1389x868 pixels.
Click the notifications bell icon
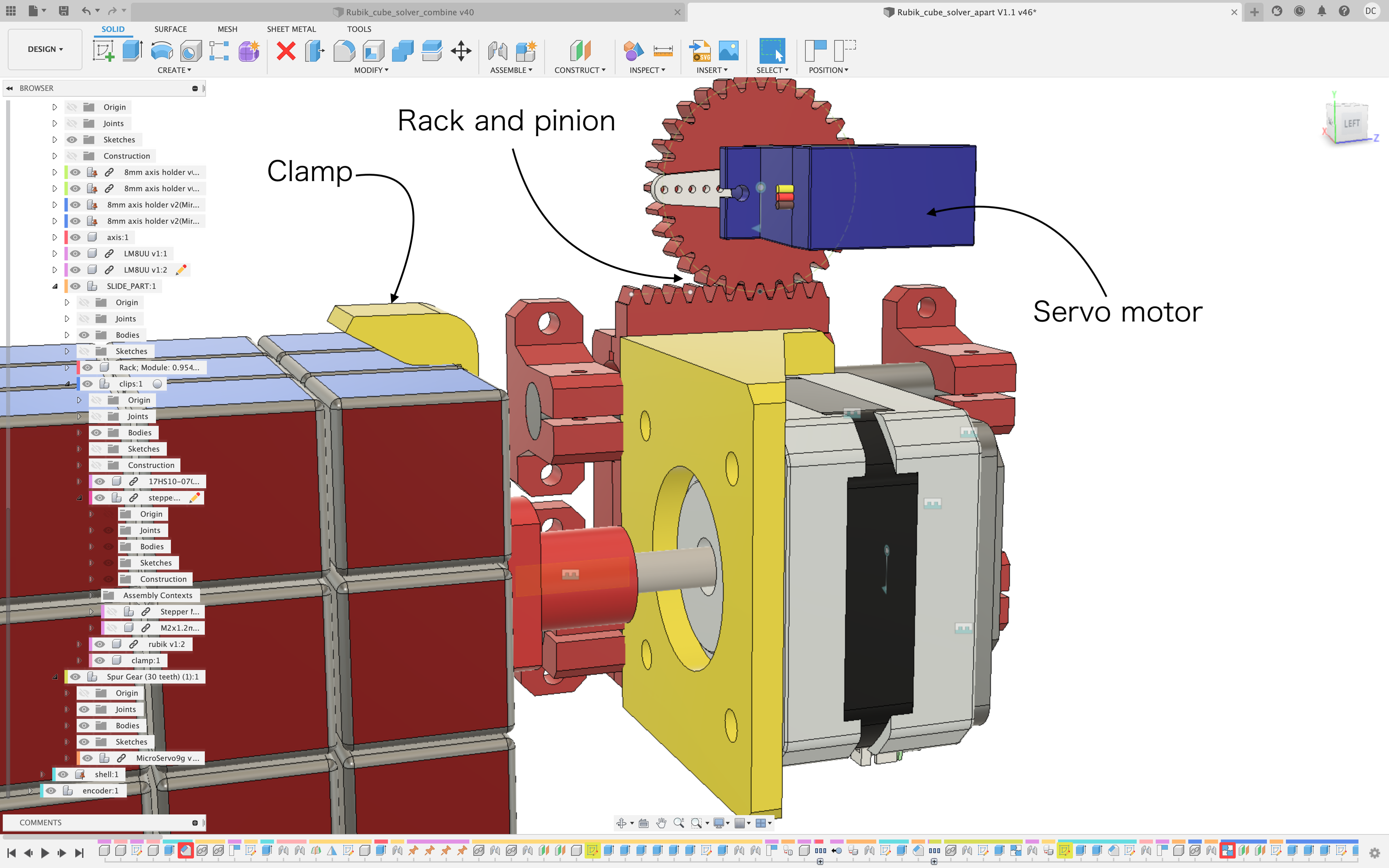(1321, 11)
